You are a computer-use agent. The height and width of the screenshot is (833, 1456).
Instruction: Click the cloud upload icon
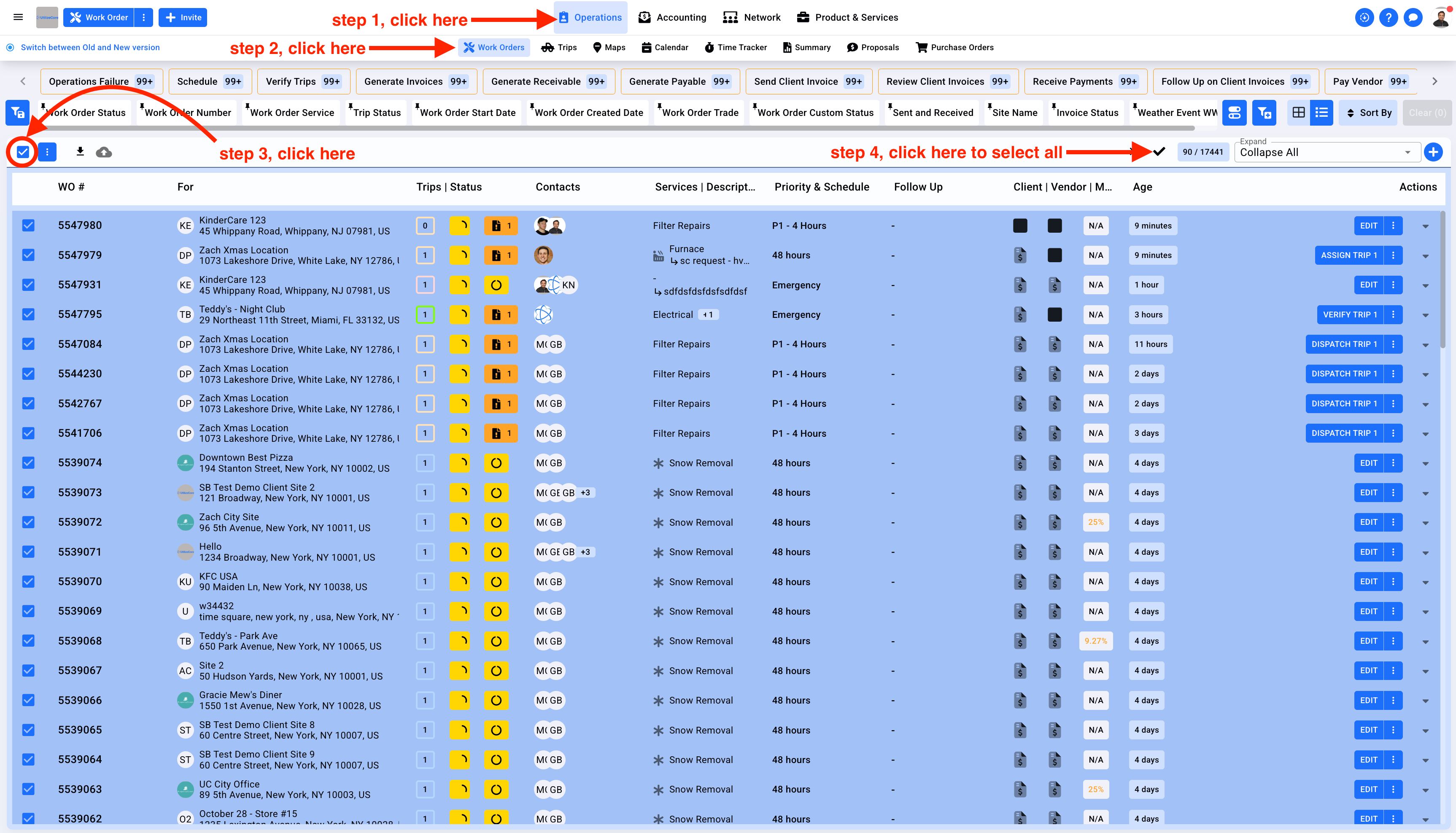104,152
